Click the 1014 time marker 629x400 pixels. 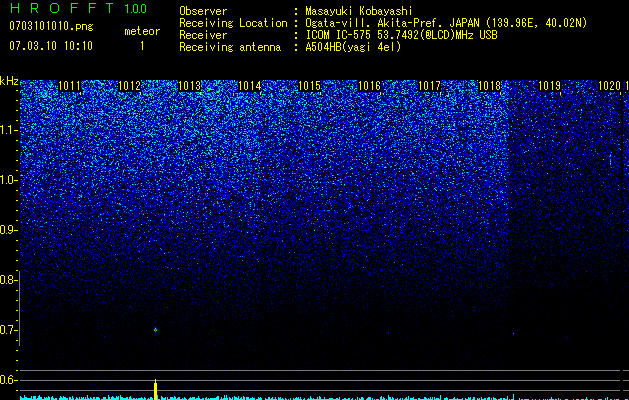point(250,86)
